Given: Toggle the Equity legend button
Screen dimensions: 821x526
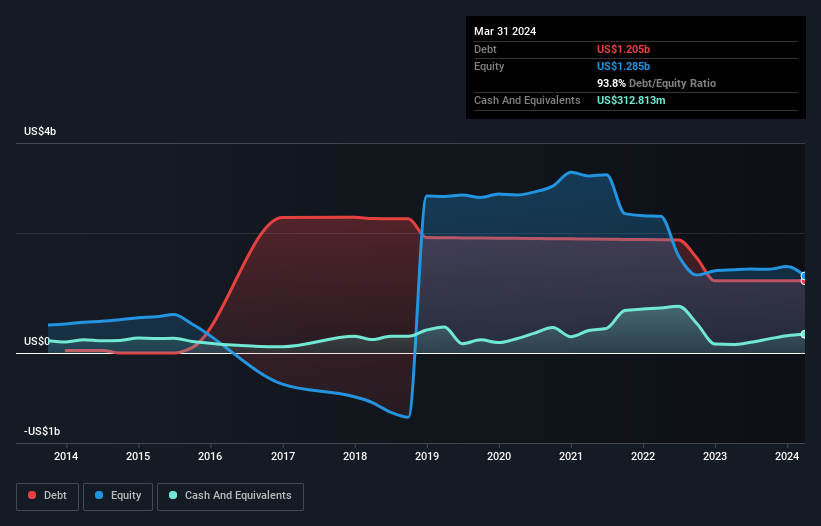Looking at the screenshot, I should point(118,496).
